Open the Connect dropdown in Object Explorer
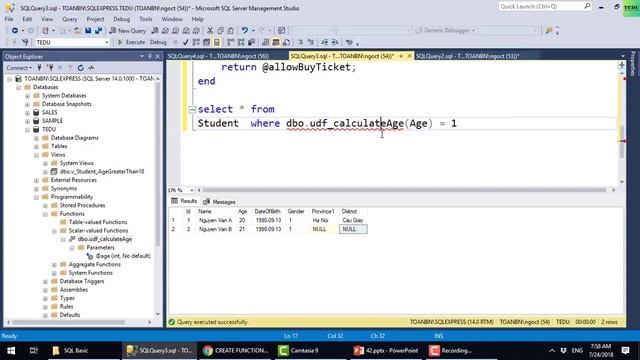This screenshot has width=640, height=360. [19, 68]
